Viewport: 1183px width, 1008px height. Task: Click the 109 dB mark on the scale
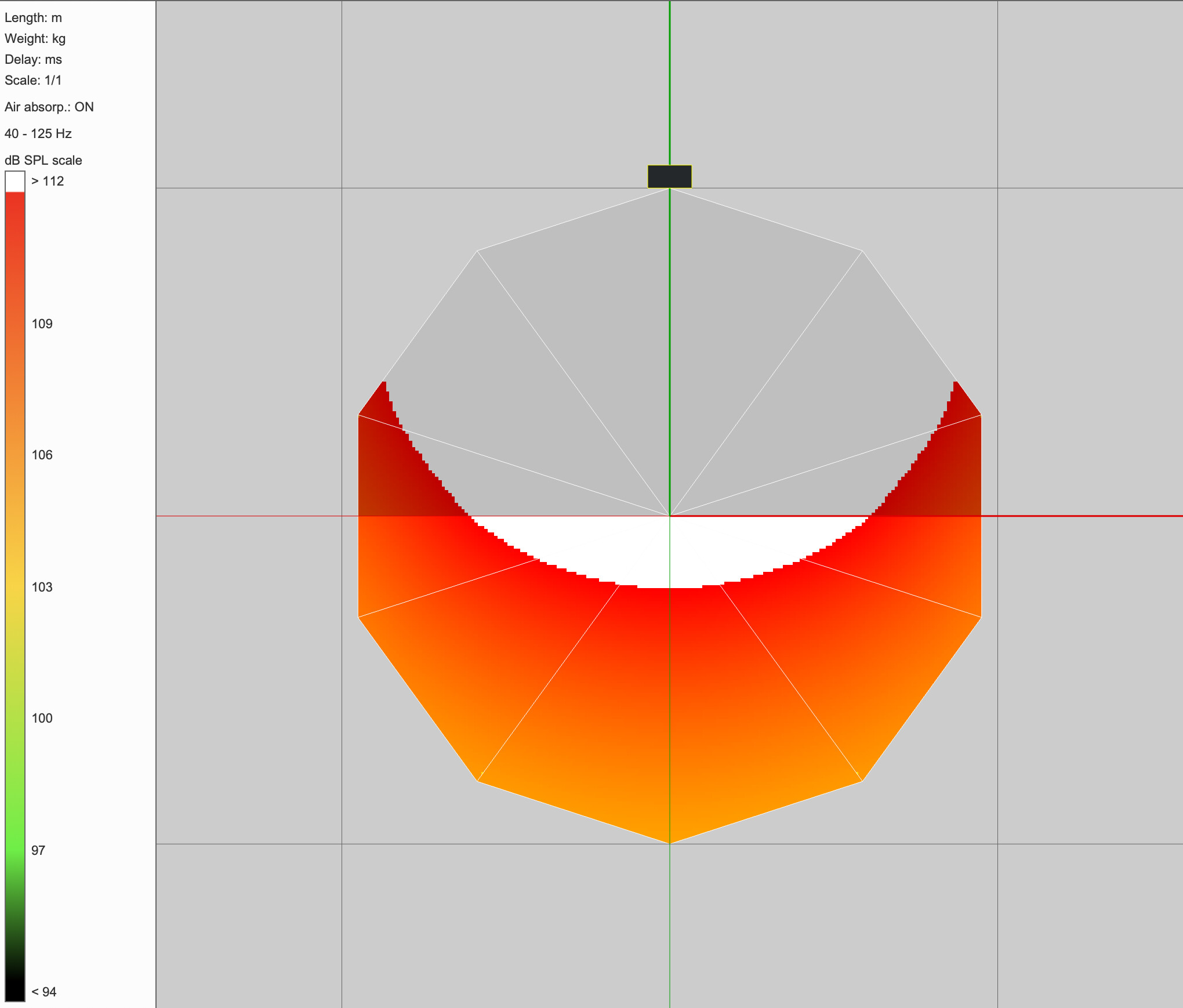pos(42,324)
